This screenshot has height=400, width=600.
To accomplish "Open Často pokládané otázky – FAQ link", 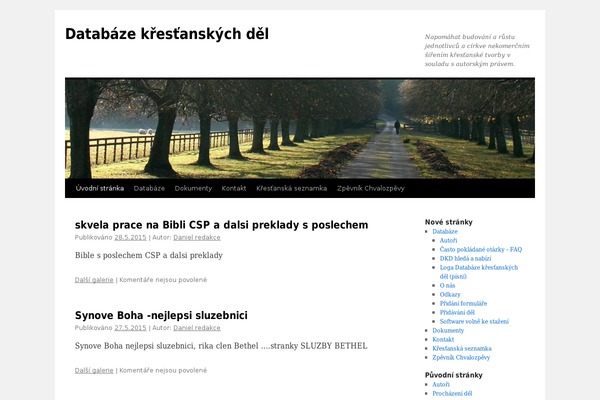I will (481, 250).
